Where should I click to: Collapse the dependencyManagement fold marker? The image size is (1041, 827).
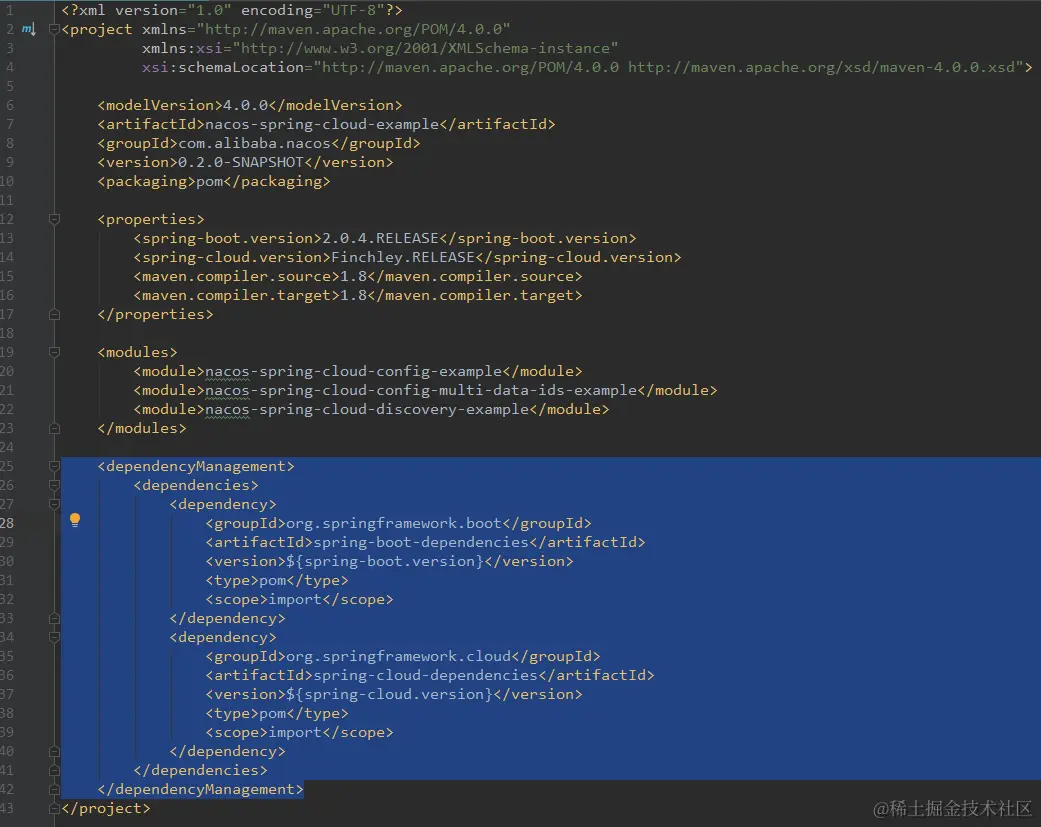(54, 467)
